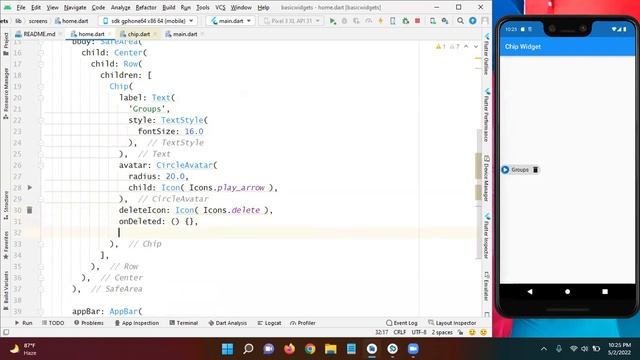Open the File menu
Viewport: 640px width, 360px height.
(x=21, y=7)
